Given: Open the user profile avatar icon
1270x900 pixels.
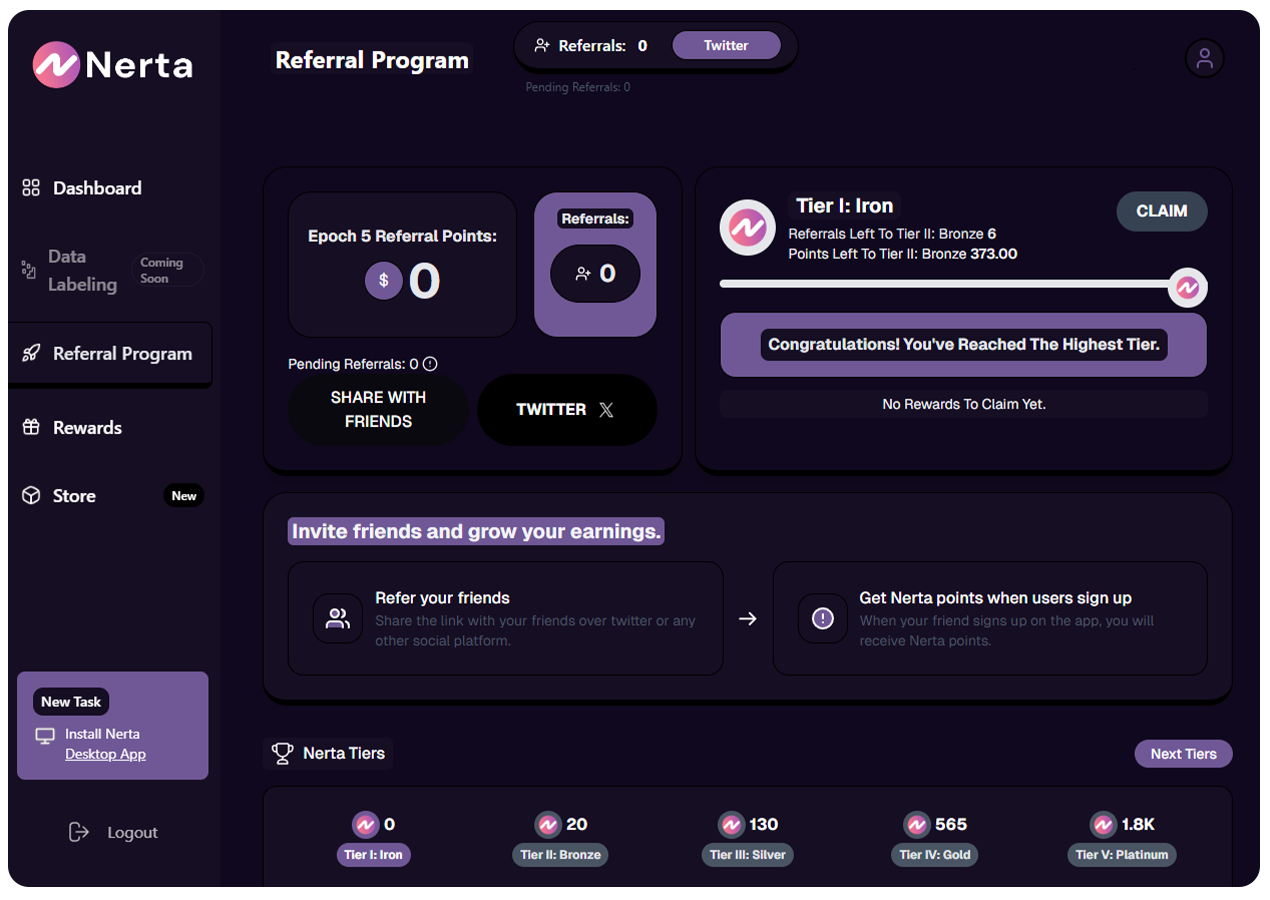Looking at the screenshot, I should tap(1204, 59).
